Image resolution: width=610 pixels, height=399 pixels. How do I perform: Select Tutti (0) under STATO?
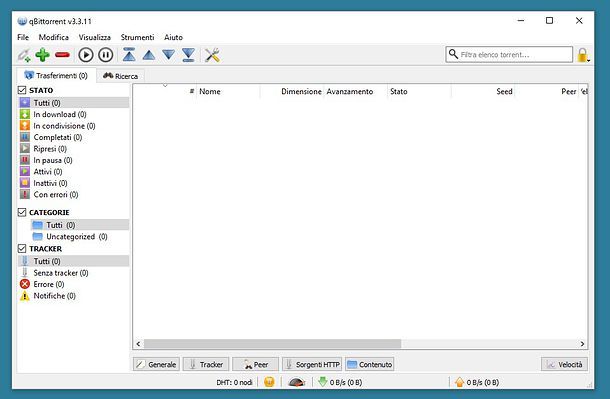point(74,103)
